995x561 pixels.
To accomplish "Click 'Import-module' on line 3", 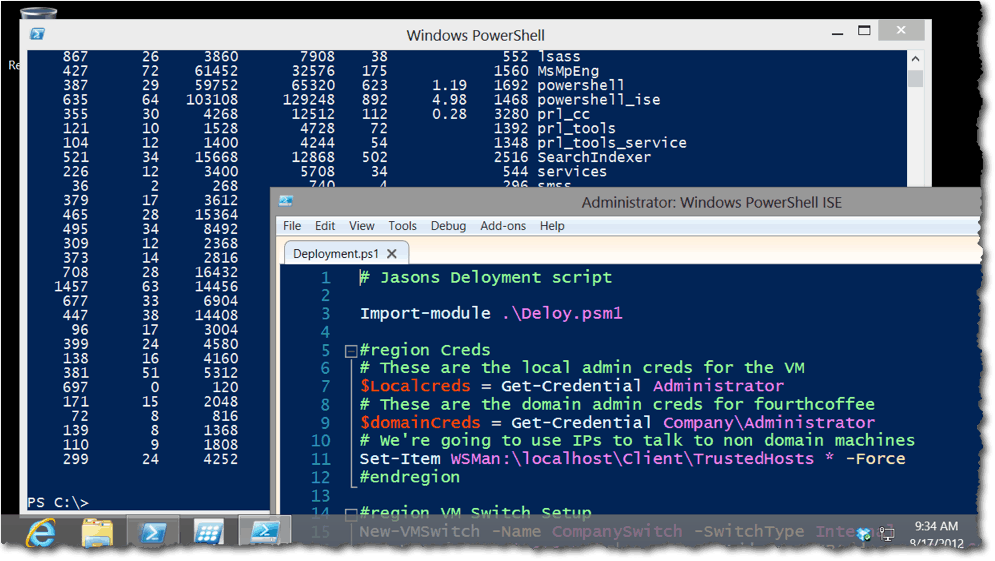I will (x=425, y=314).
